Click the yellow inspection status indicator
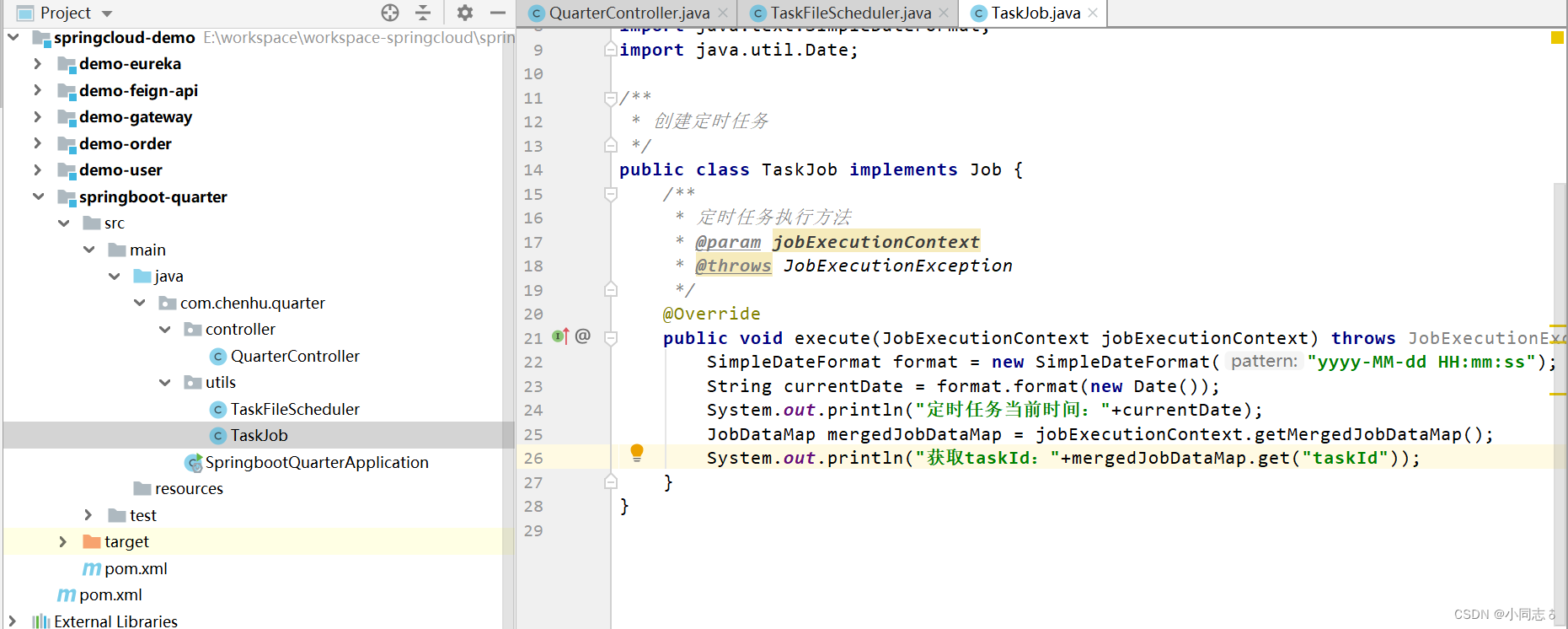Viewport: 1568px width, 629px height. 1557,37
